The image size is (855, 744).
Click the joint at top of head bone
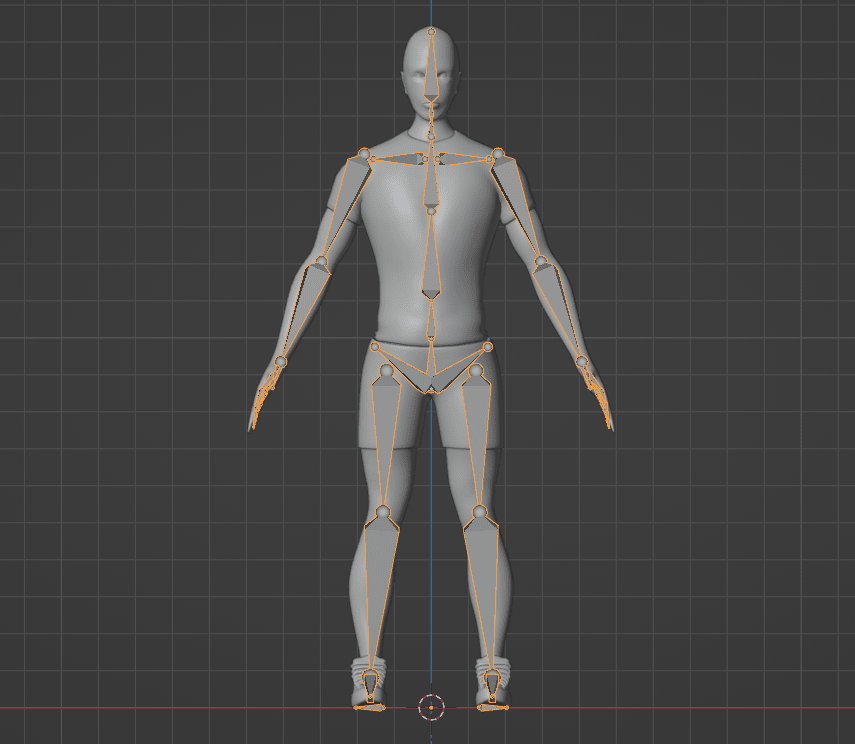coord(432,32)
